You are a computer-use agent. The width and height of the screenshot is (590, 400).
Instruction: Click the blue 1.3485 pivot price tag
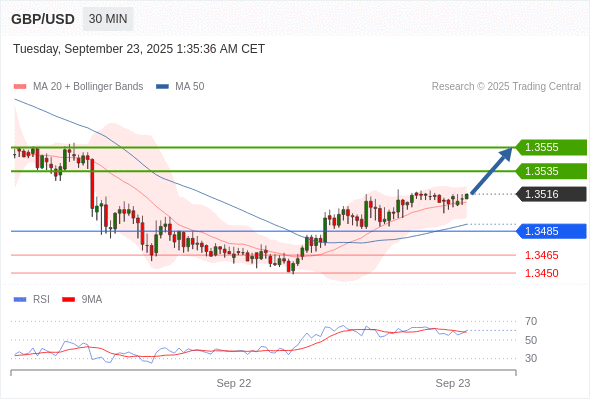tap(551, 231)
